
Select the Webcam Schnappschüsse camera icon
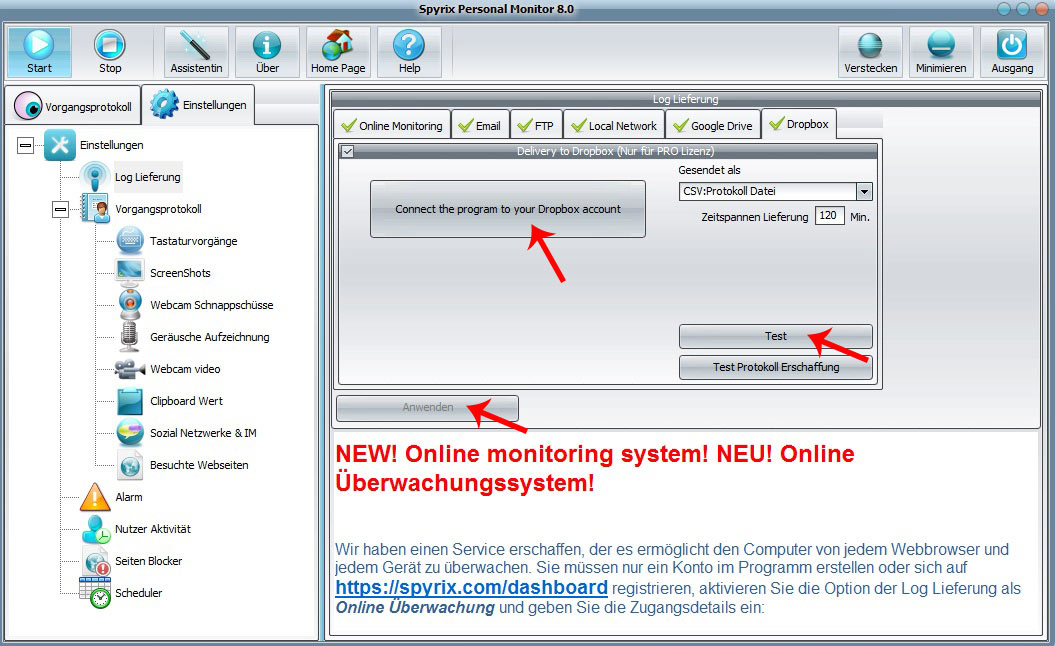click(x=130, y=305)
